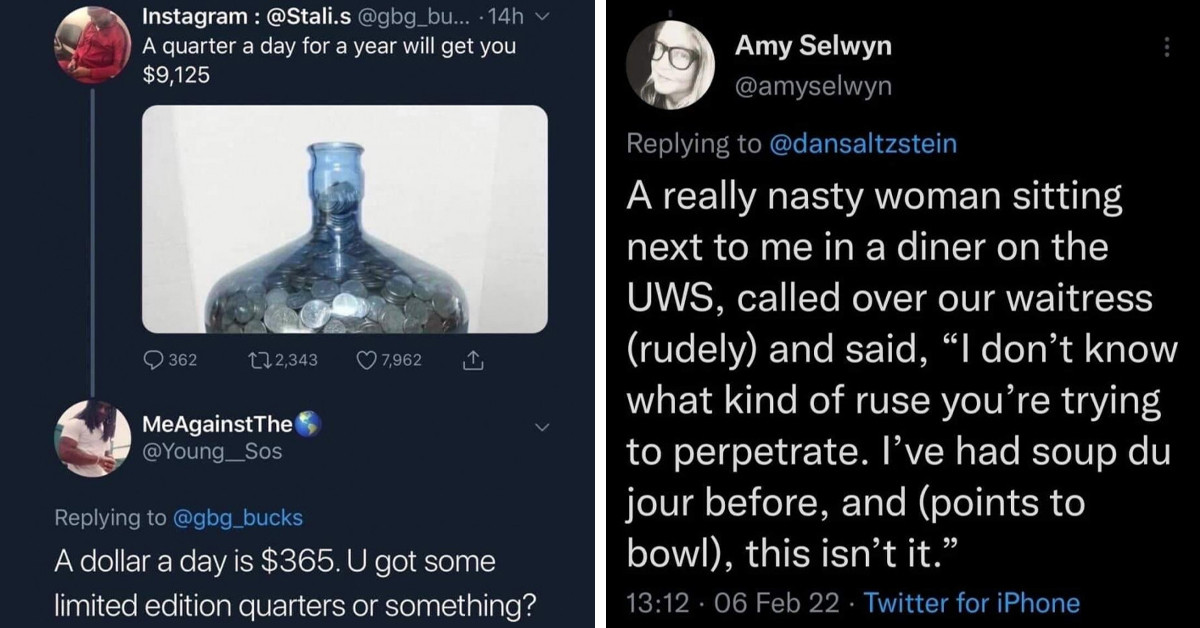Open the @Young__Sos handle

(214, 451)
